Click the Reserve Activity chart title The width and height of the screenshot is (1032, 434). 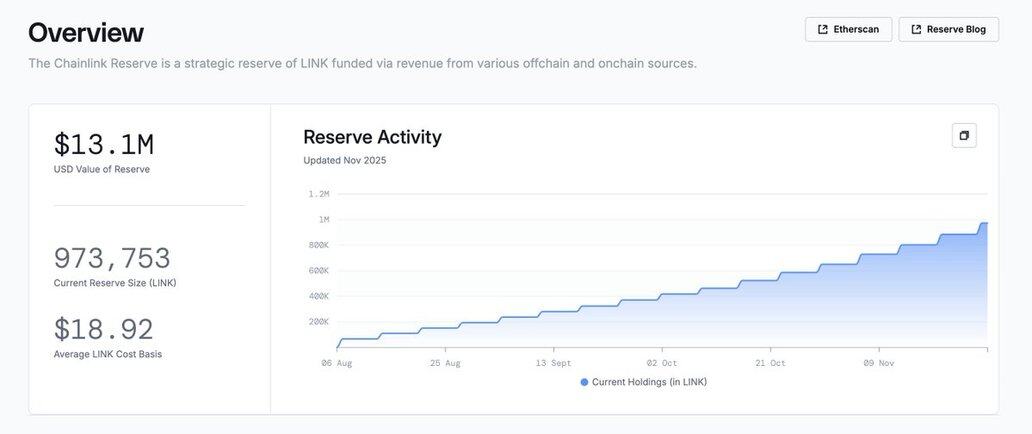coord(372,137)
